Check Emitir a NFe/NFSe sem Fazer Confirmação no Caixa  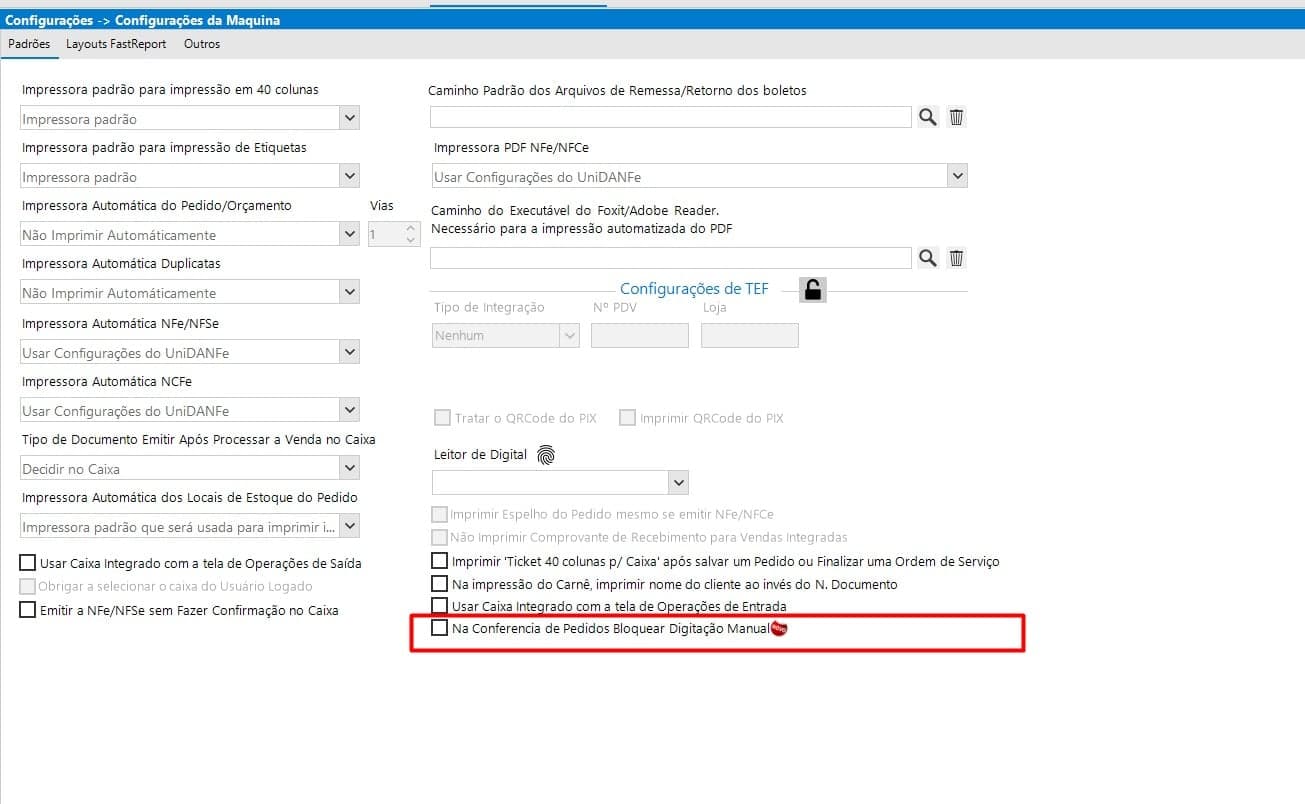28,610
